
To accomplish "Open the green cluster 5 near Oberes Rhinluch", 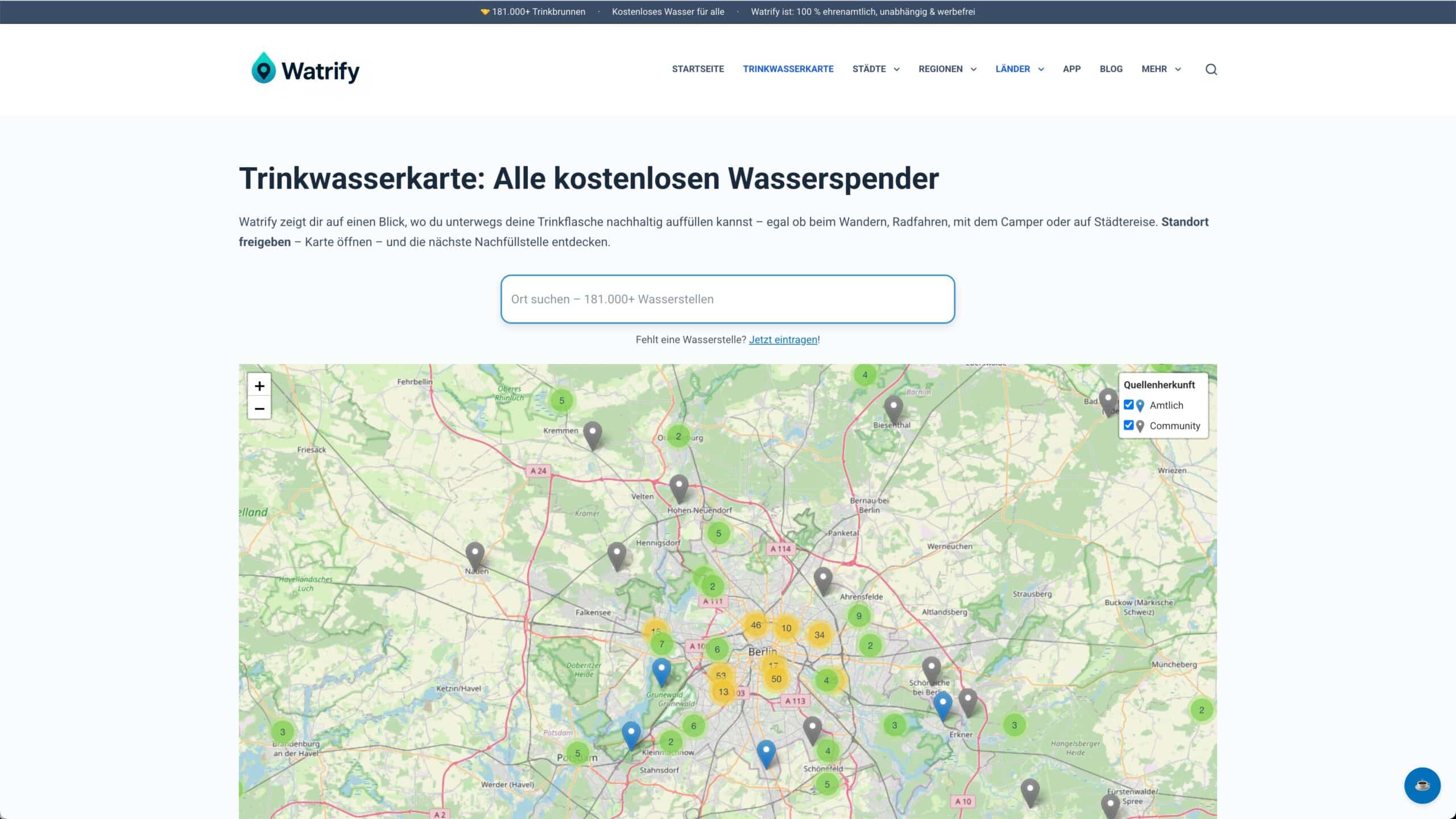I will click(x=561, y=400).
